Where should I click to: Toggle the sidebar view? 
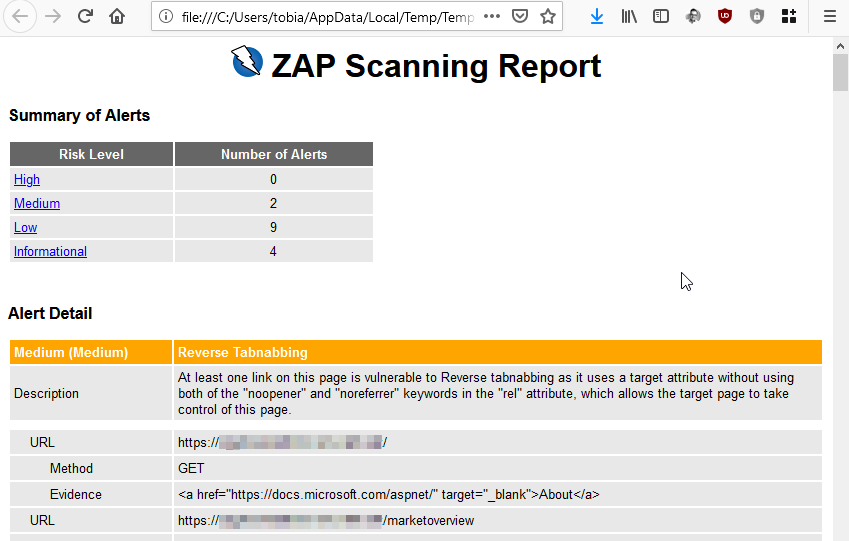pos(661,16)
